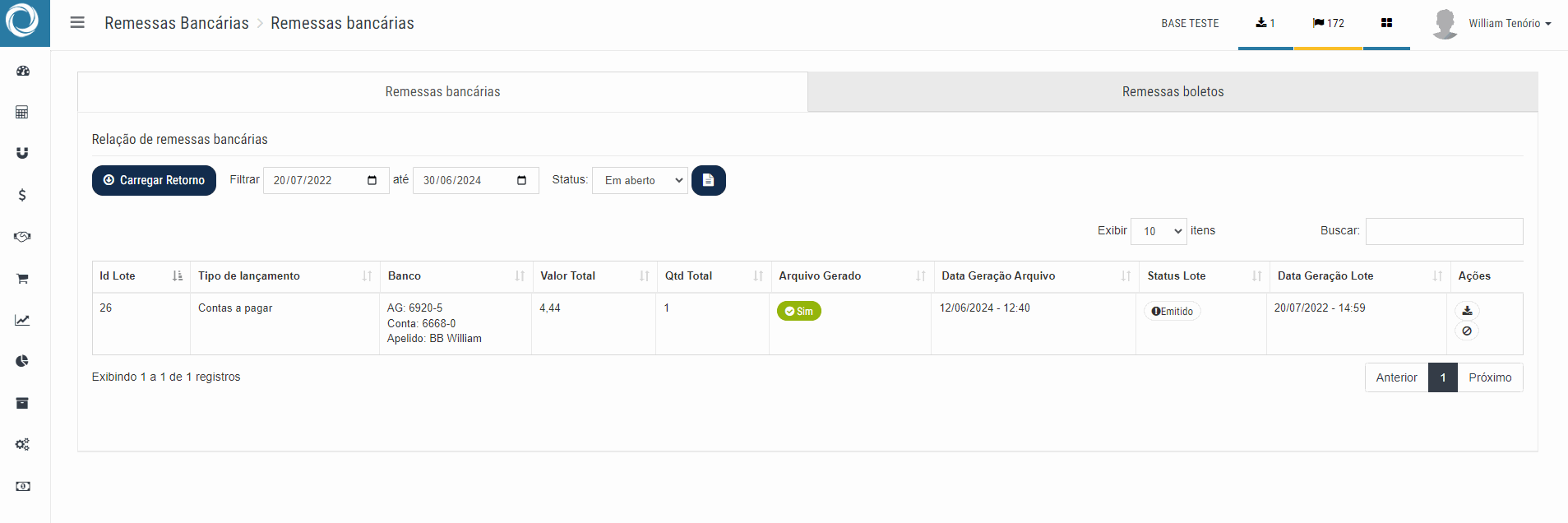Cancel lote 26 with the ban icon
The image size is (1568, 523).
pyautogui.click(x=1467, y=331)
